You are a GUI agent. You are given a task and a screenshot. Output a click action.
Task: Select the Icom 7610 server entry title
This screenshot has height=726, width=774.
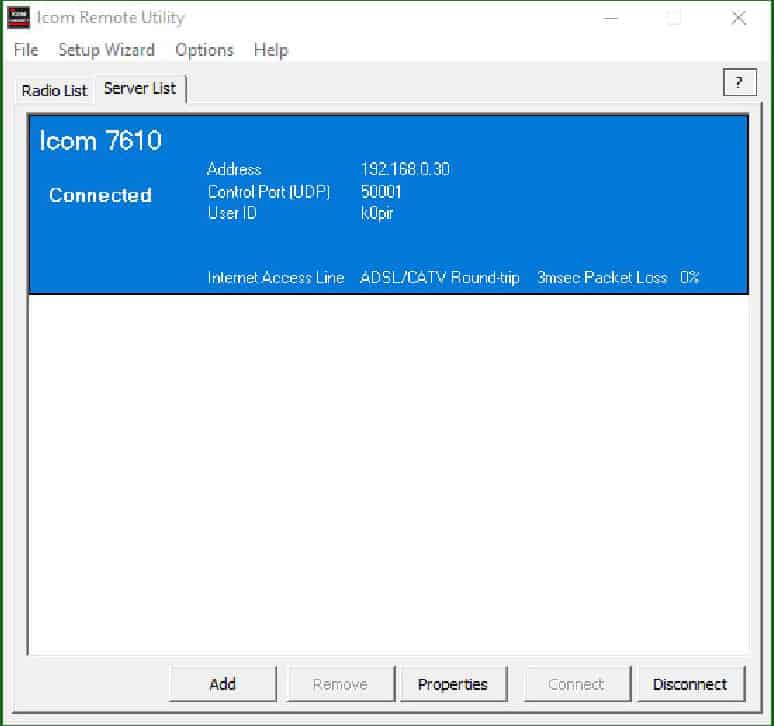point(100,140)
